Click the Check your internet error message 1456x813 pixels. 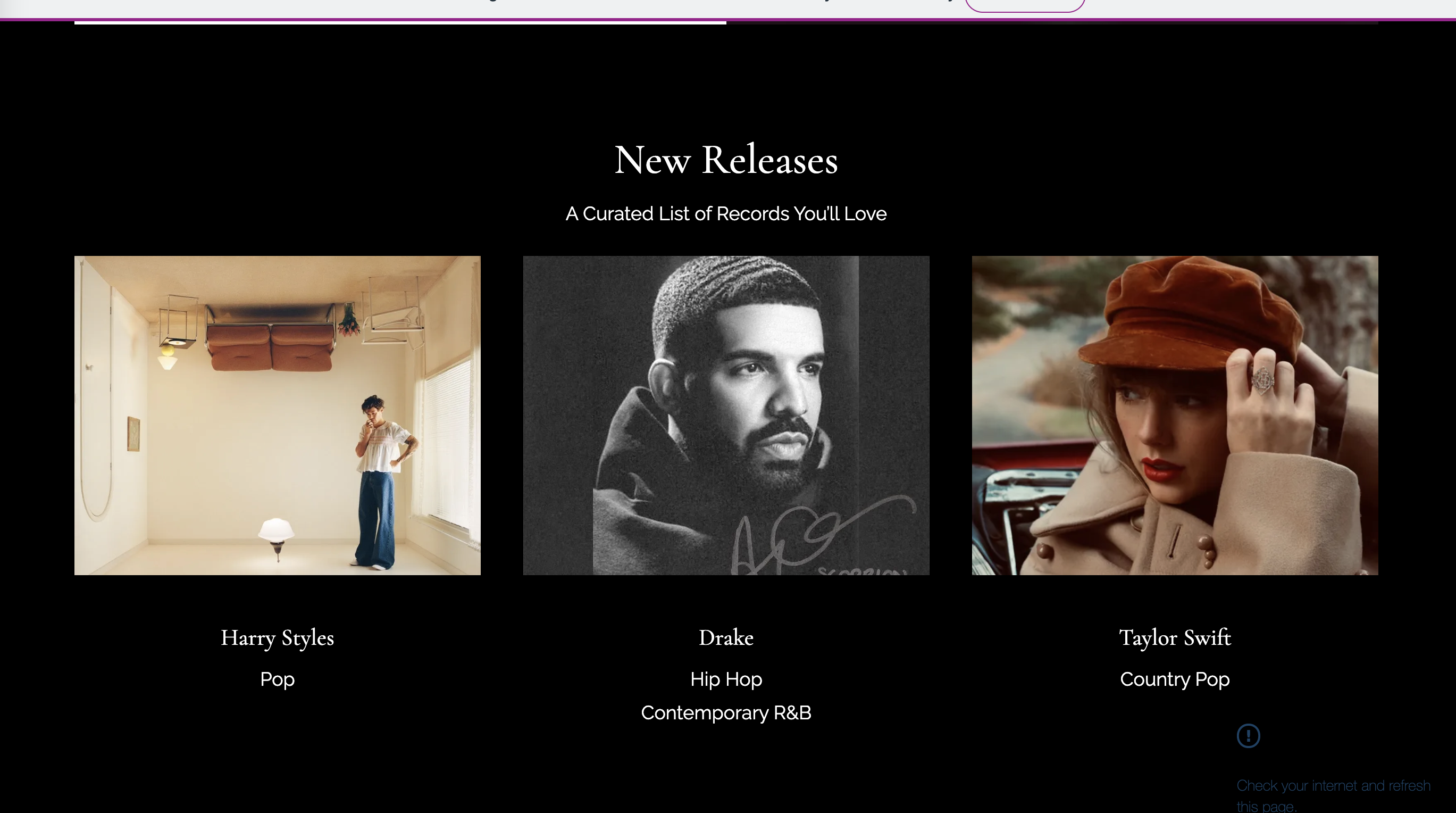1333,795
